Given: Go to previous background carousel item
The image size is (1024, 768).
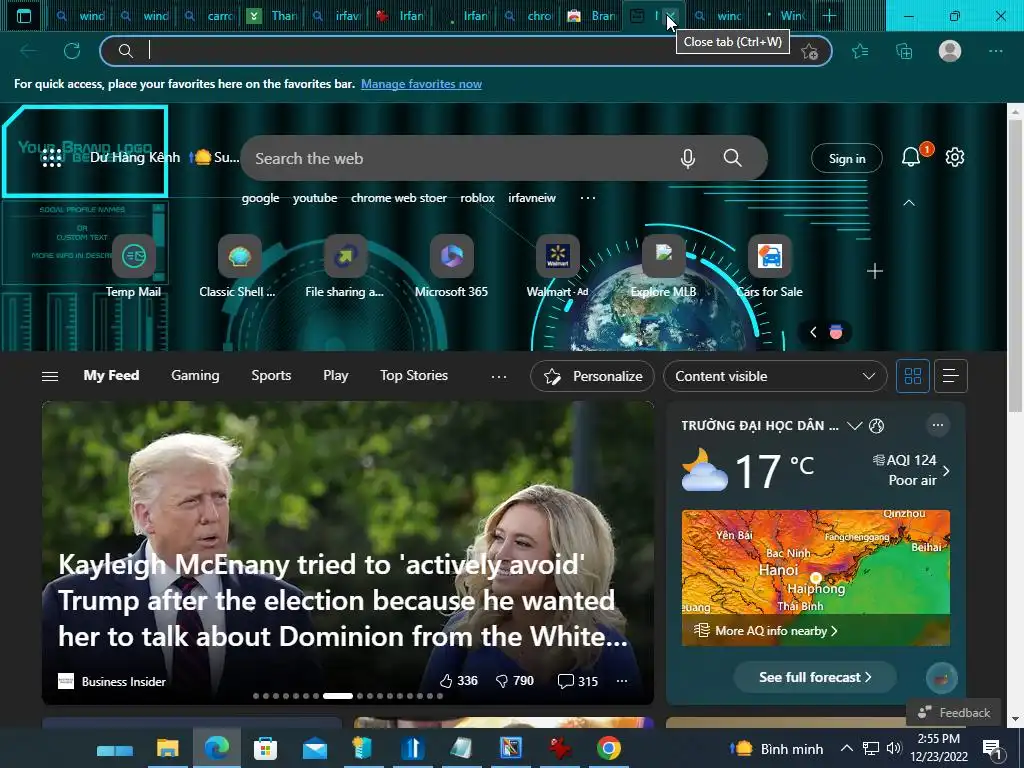Looking at the screenshot, I should point(813,332).
